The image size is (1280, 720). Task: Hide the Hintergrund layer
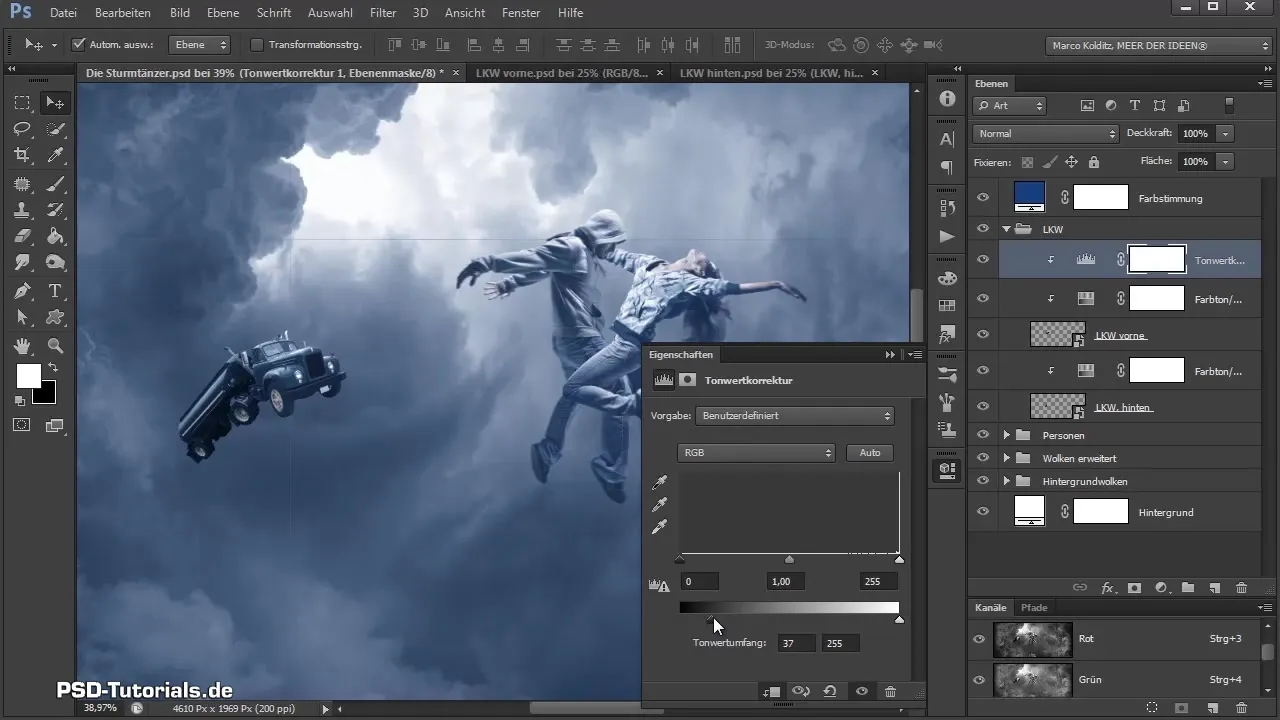coord(983,511)
